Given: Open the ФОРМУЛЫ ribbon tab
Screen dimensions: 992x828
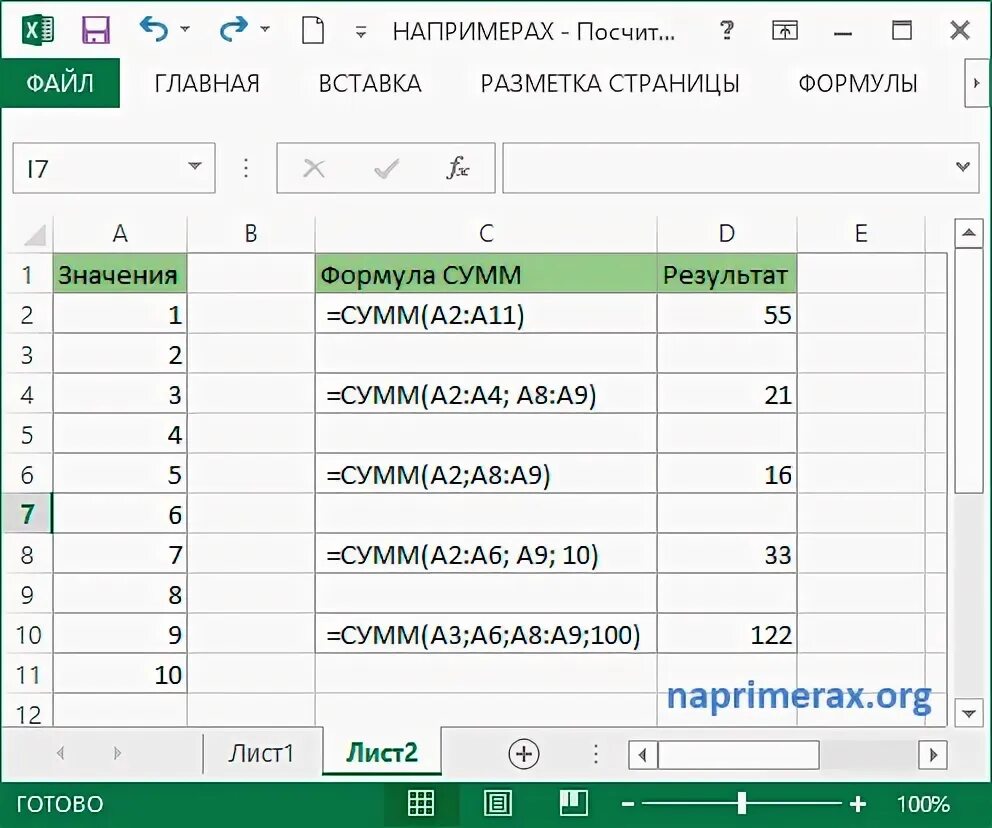Looking at the screenshot, I should (x=858, y=83).
